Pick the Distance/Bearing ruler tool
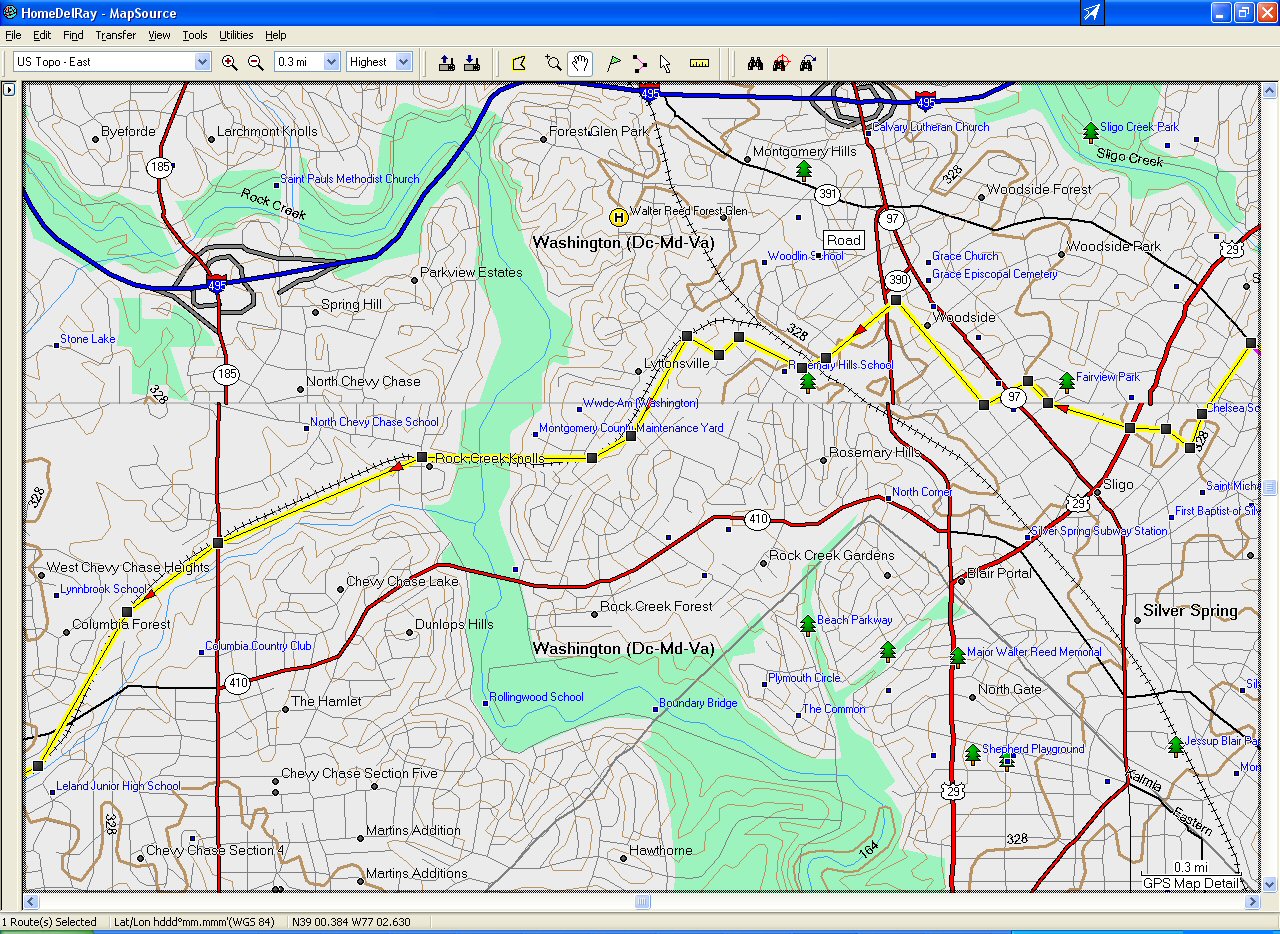Viewport: 1280px width, 934px height. click(699, 62)
